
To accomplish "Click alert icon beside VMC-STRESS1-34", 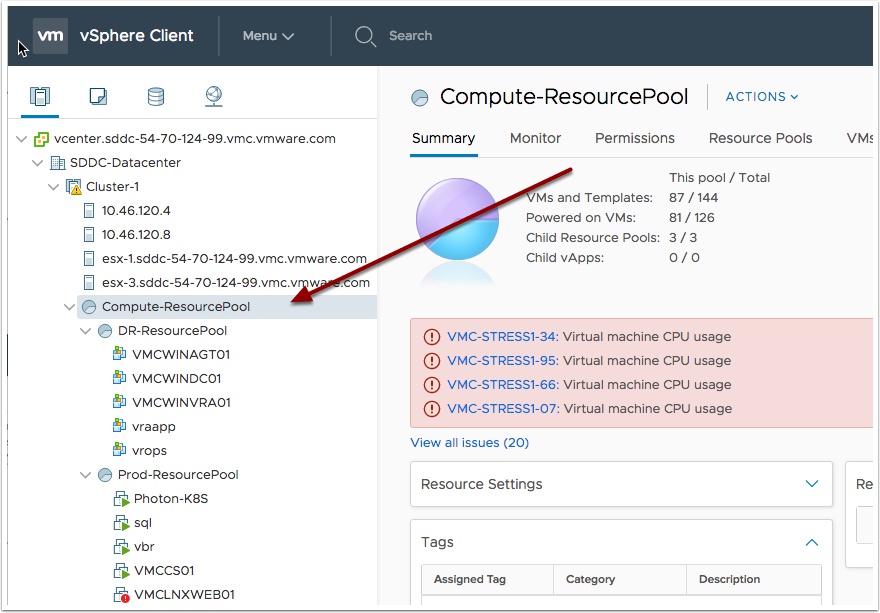I will pos(432,337).
